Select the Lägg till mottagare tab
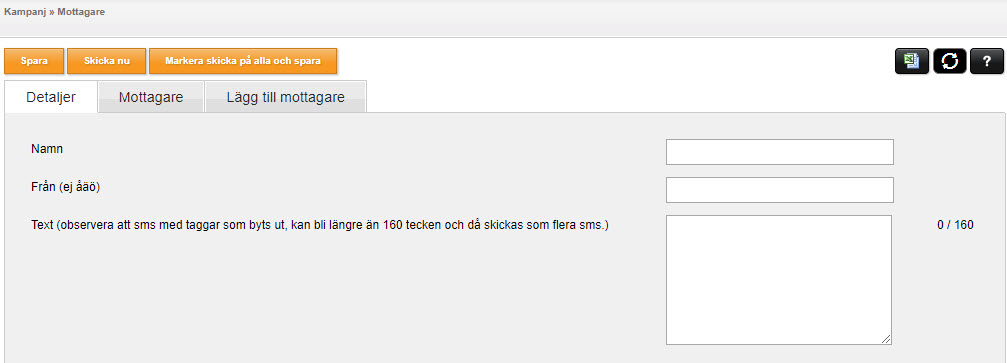The width and height of the screenshot is (1007, 363). click(x=286, y=97)
